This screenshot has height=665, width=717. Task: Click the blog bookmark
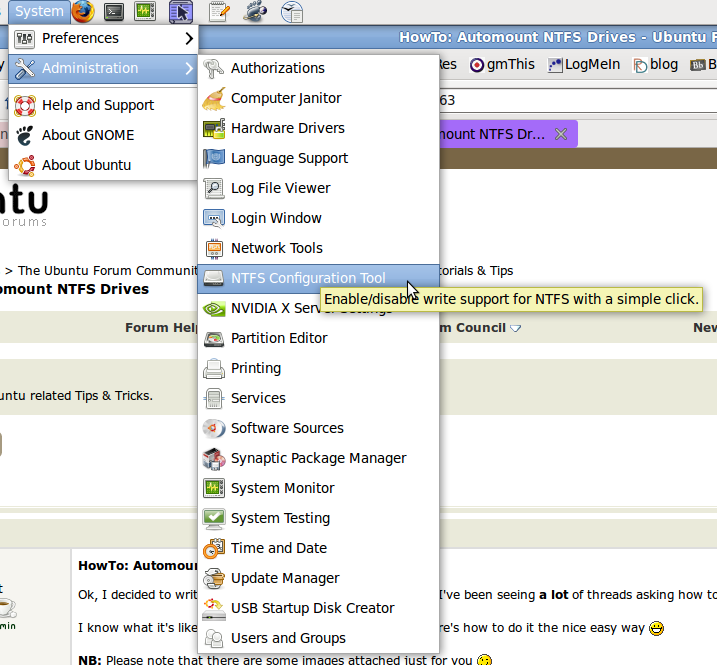click(x=655, y=64)
